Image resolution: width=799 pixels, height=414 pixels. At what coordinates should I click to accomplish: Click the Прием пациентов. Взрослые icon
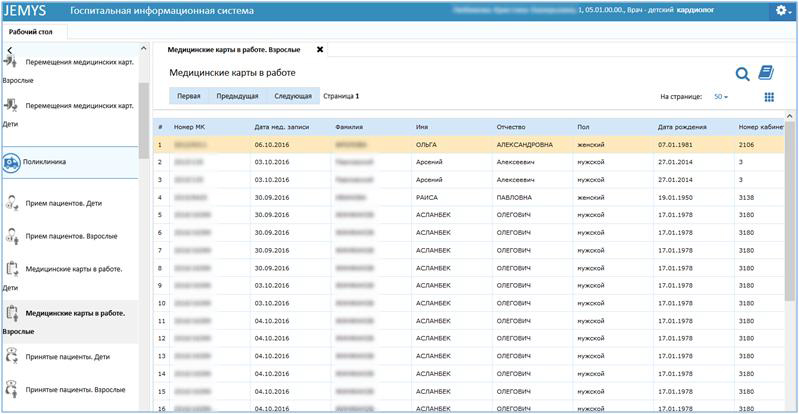pos(12,237)
